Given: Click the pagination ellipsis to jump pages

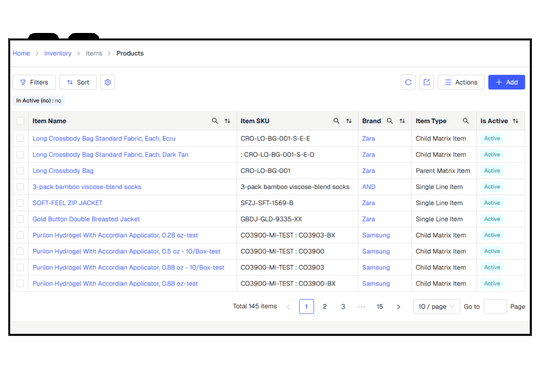Looking at the screenshot, I should [x=361, y=307].
